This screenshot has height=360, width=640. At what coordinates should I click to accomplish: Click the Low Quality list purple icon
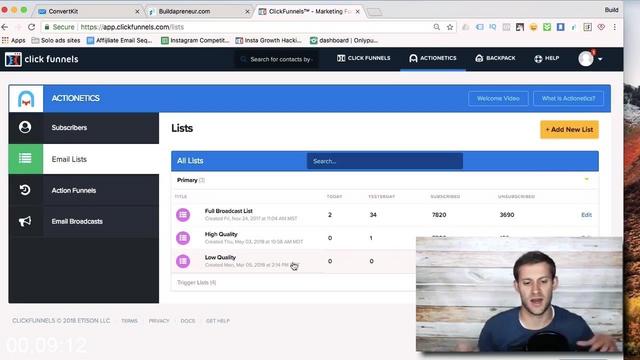(x=183, y=261)
